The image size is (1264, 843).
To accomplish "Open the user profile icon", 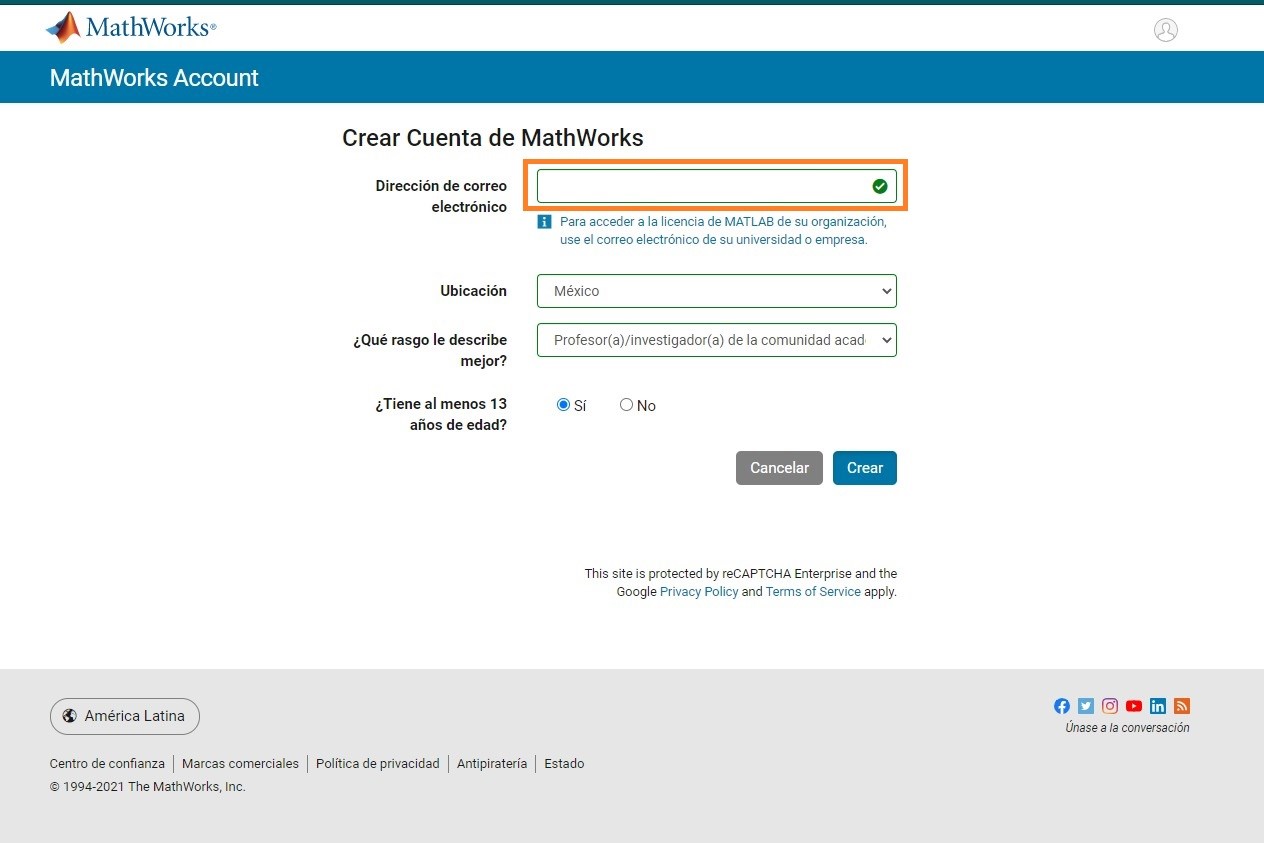I will [x=1165, y=30].
